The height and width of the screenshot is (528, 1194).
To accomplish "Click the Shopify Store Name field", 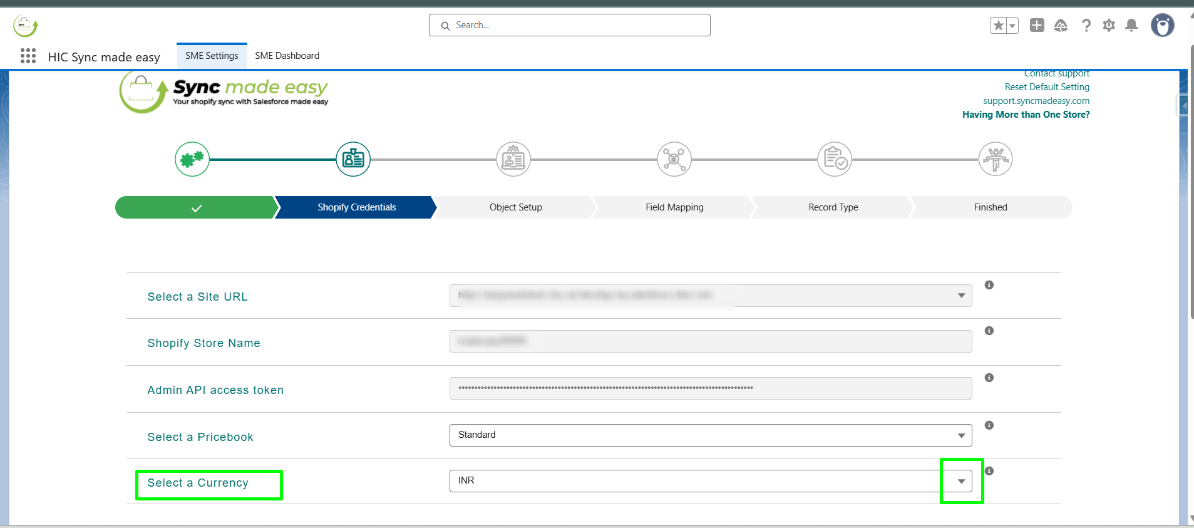I will 710,341.
